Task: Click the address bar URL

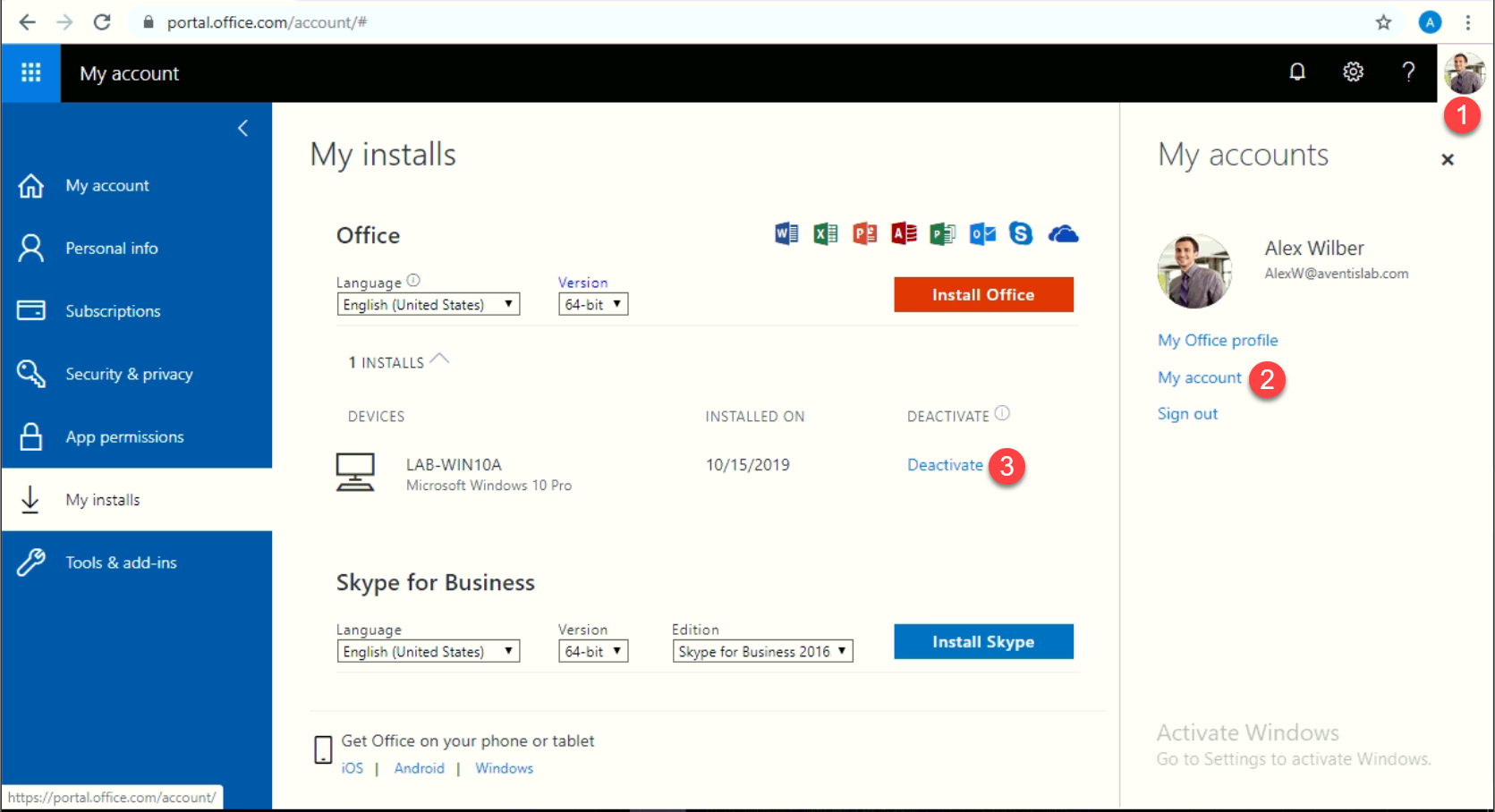Action: click(267, 22)
